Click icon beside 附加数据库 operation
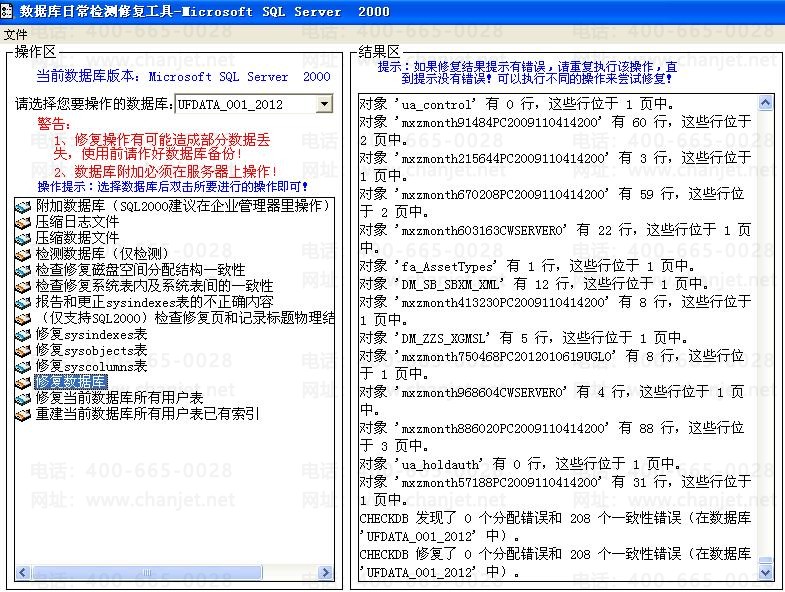This screenshot has width=785, height=592. 23,206
